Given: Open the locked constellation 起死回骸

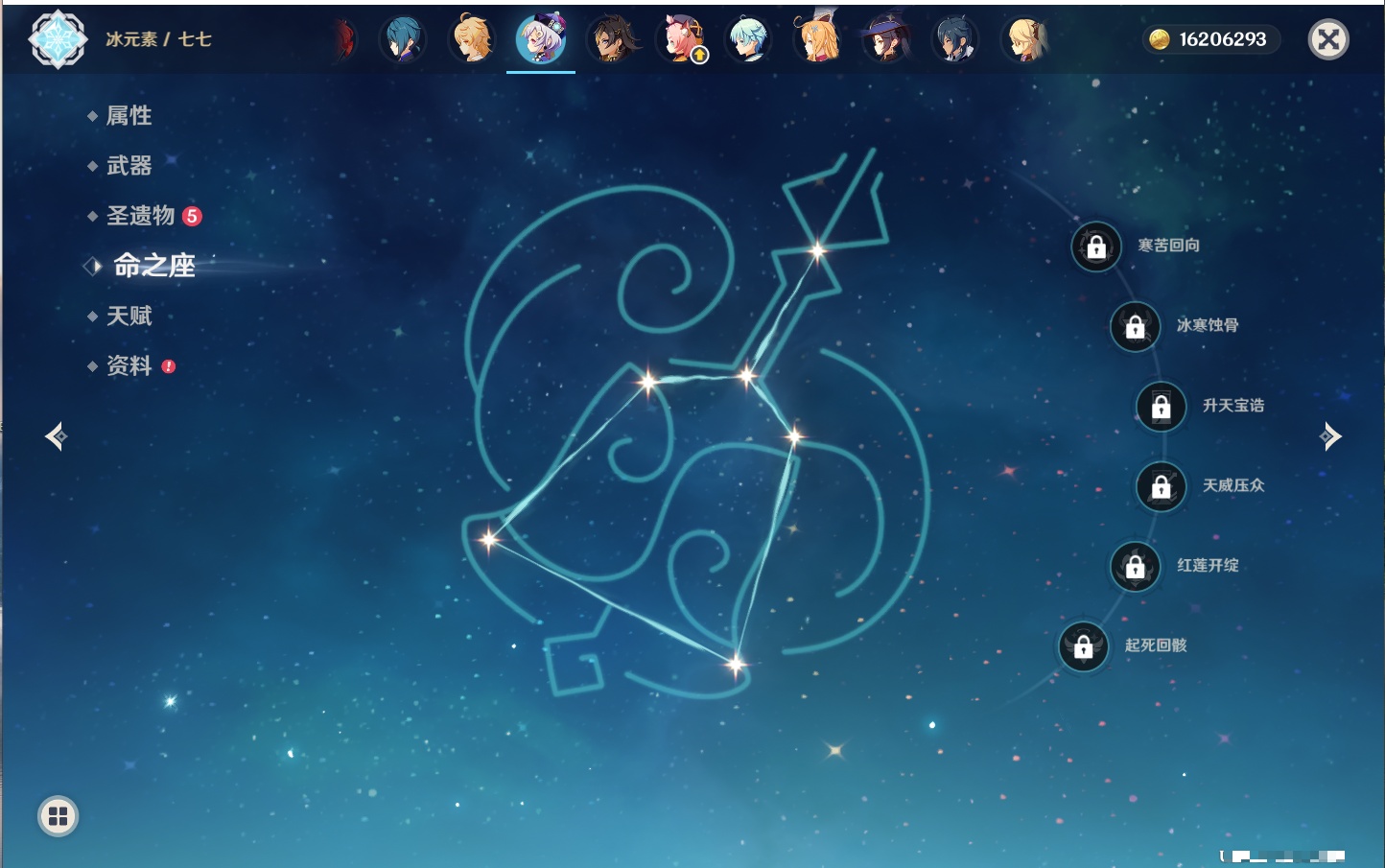Looking at the screenshot, I should 1084,646.
